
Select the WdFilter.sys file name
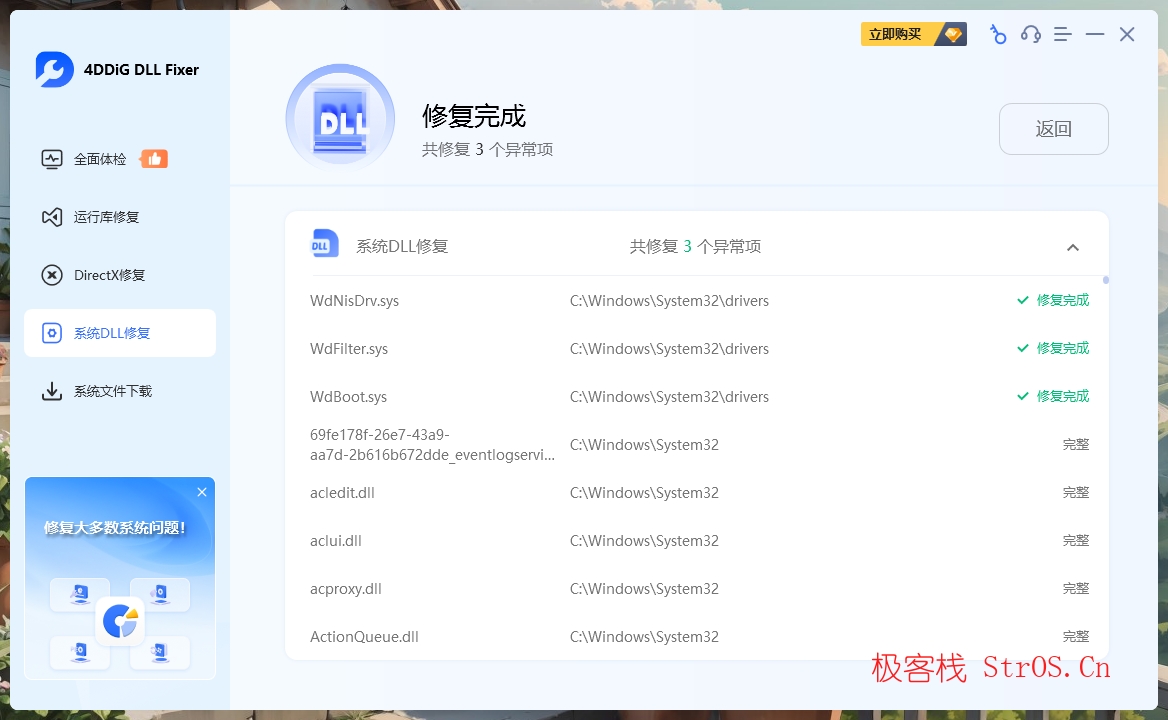click(349, 348)
